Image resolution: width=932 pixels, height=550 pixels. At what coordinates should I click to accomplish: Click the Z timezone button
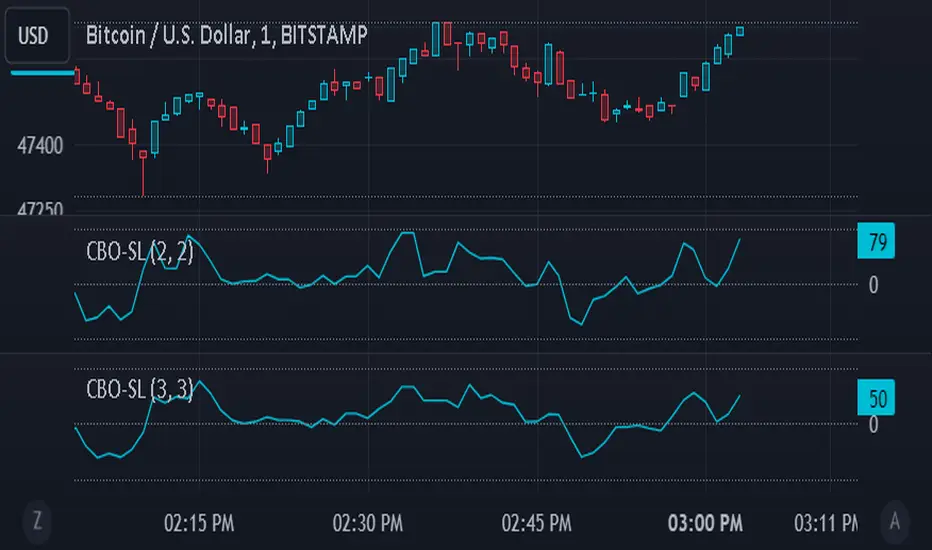(38, 520)
